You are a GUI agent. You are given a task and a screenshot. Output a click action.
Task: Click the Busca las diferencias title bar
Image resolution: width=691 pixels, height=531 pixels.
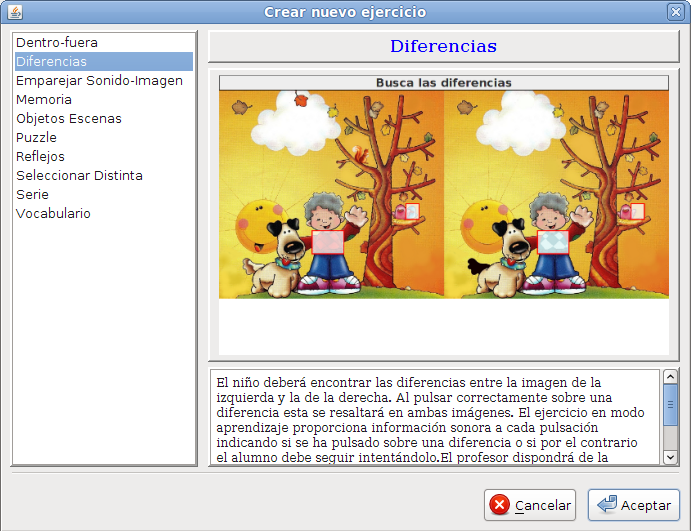pos(444,83)
